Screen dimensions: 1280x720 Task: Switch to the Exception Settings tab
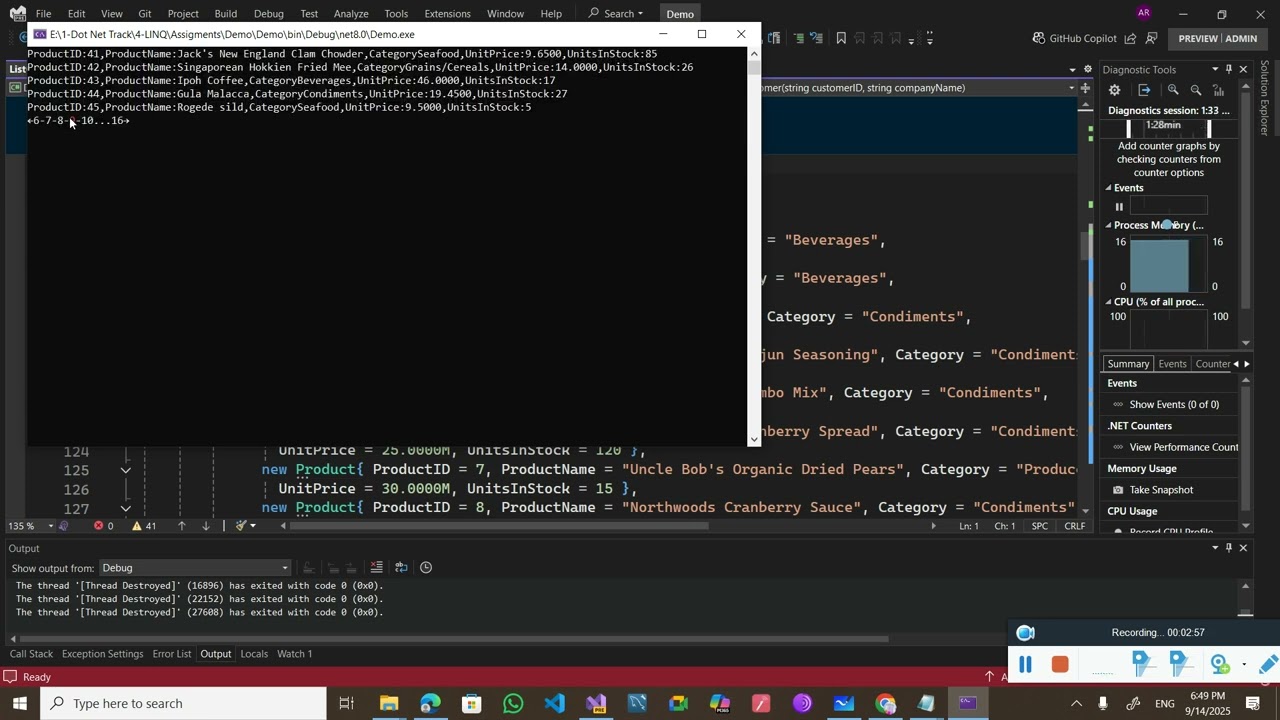click(102, 654)
